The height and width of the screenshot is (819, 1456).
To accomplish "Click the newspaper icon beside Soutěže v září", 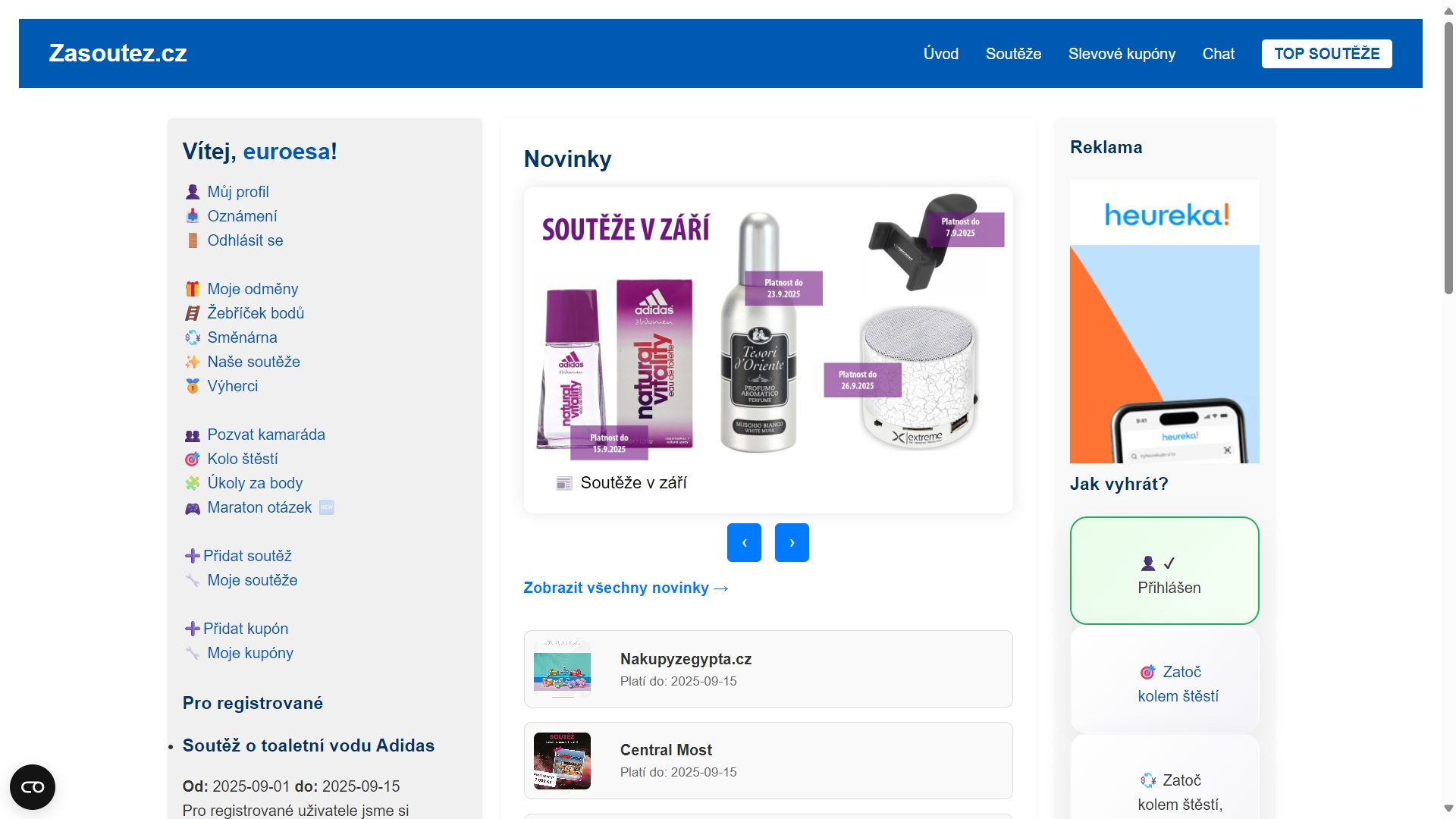I will coord(564,484).
